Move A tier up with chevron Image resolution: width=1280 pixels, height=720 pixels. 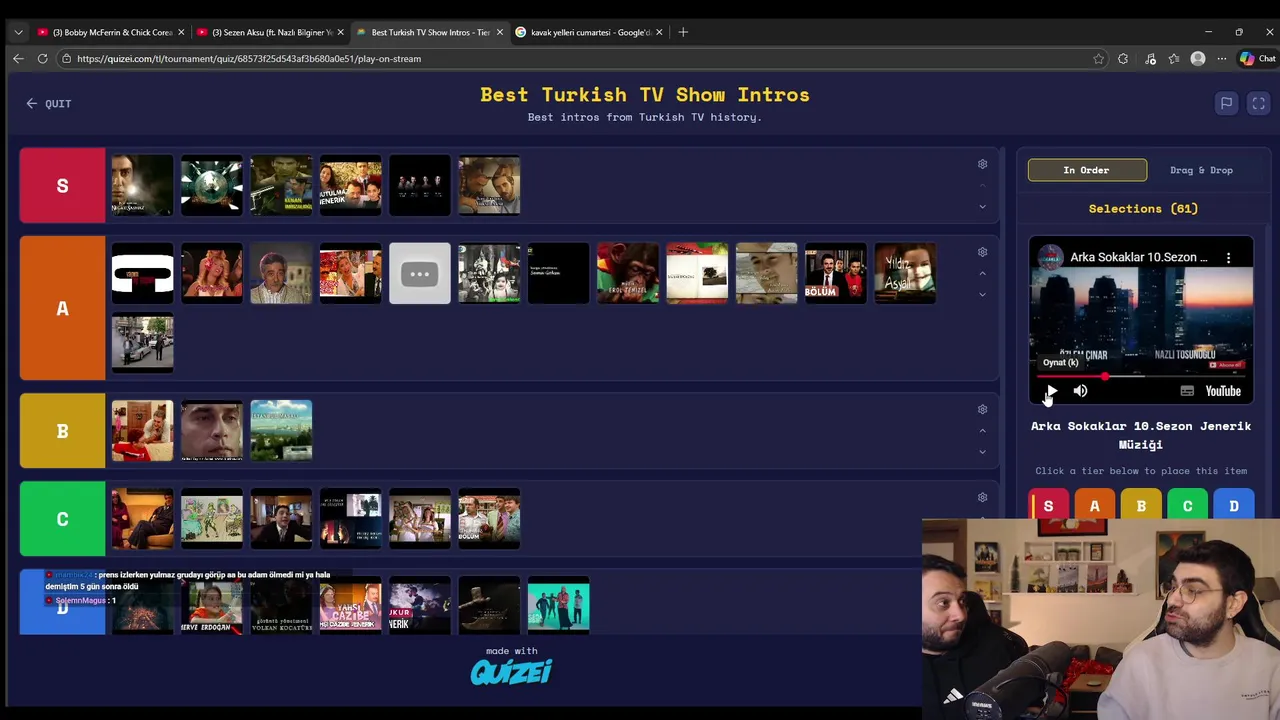coord(982,273)
